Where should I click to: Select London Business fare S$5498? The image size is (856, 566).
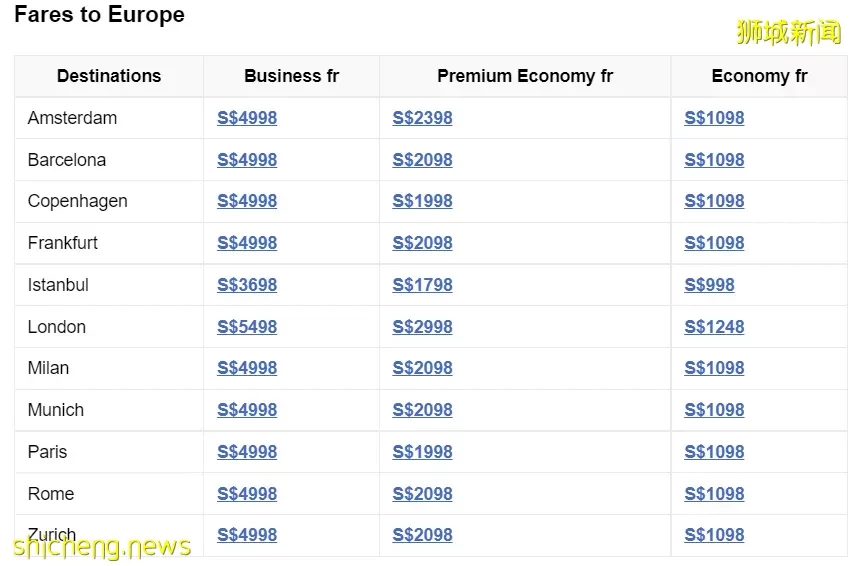pos(247,327)
